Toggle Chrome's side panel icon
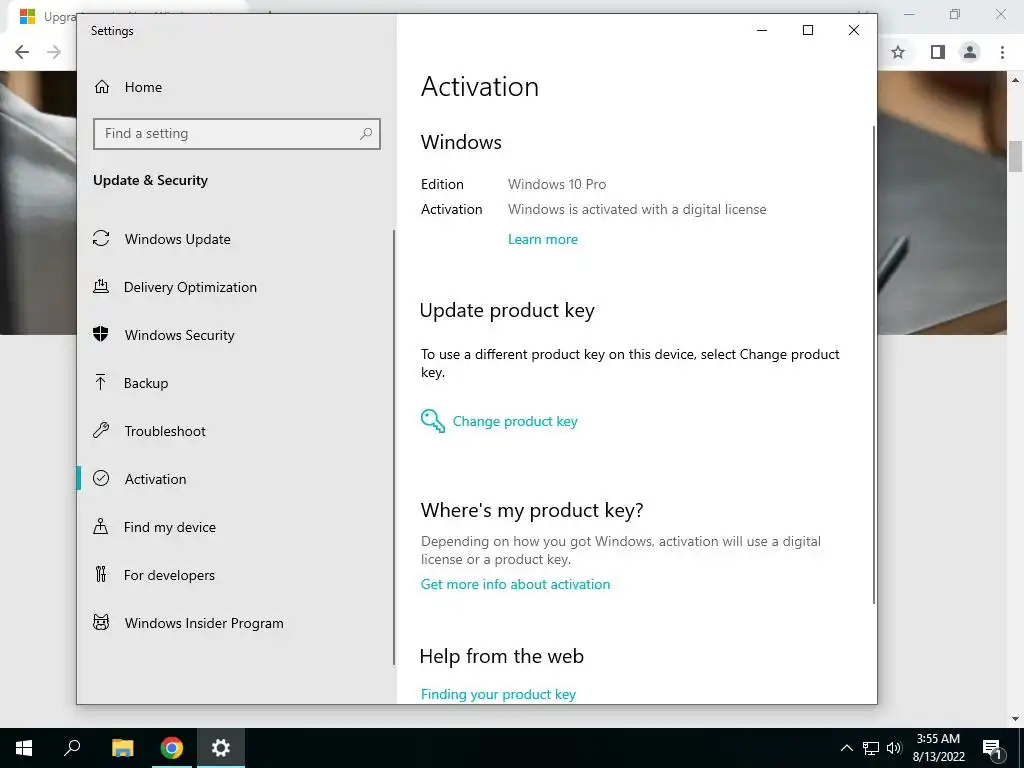 coord(938,52)
